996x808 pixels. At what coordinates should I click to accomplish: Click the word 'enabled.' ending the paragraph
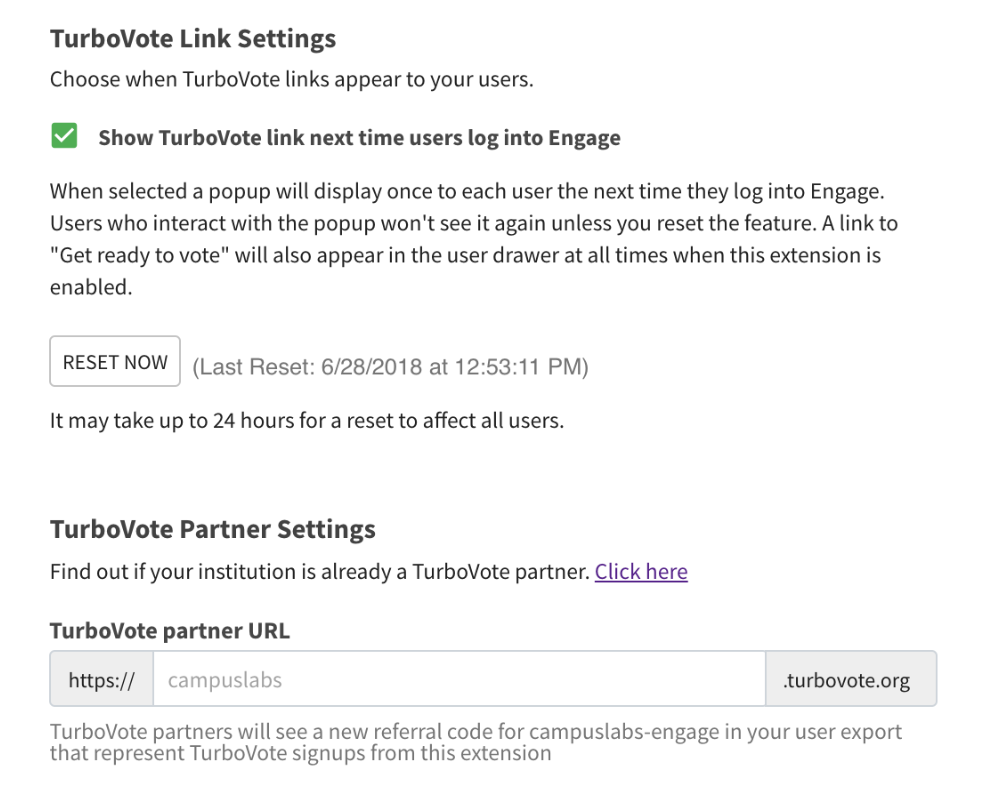coord(91,287)
